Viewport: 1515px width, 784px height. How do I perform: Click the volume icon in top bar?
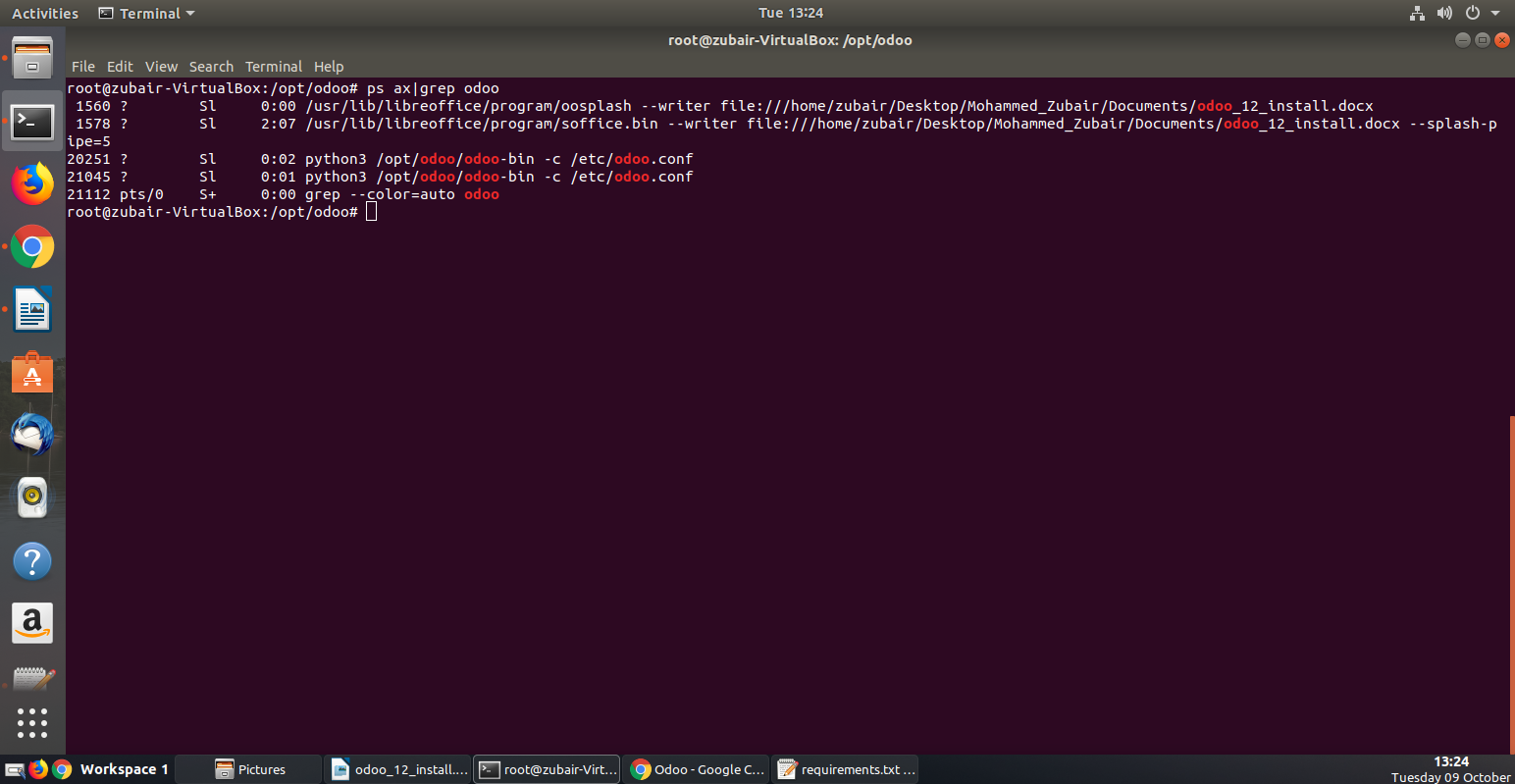coord(1444,14)
